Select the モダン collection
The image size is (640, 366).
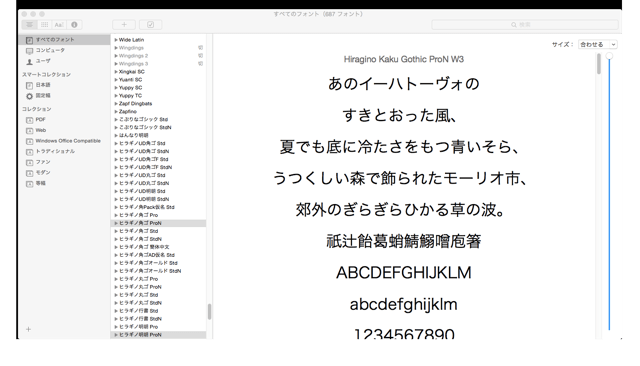(43, 173)
